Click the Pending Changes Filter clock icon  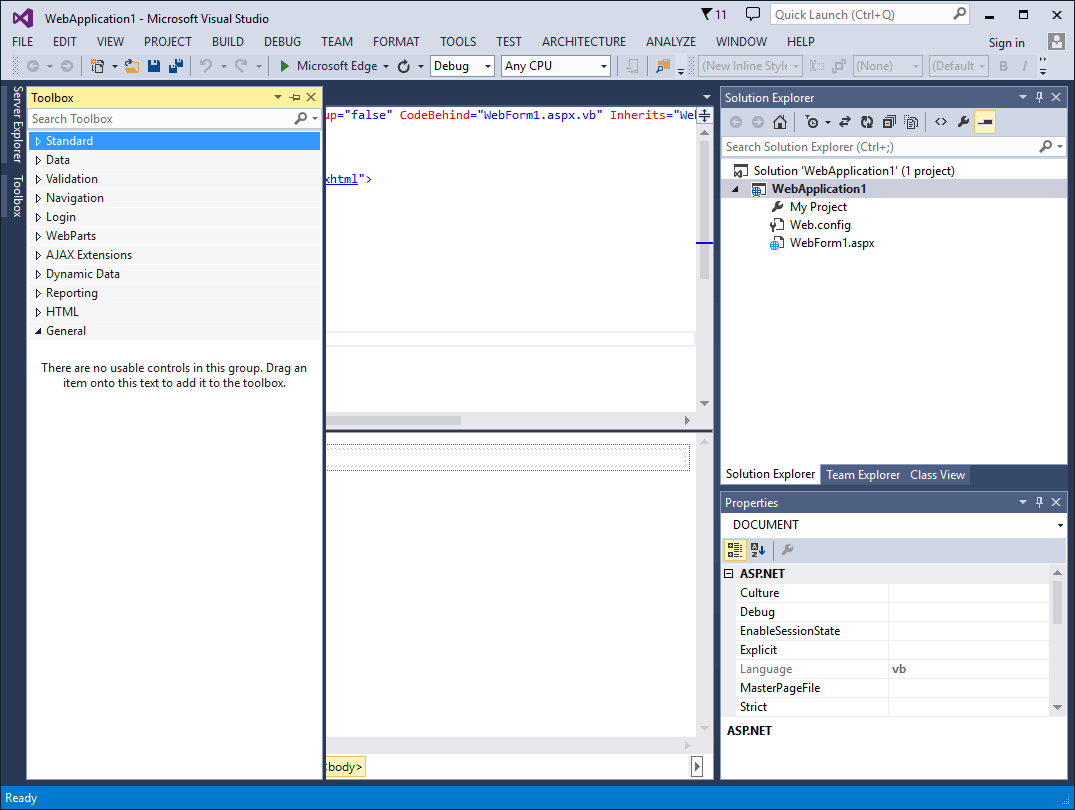coord(812,122)
